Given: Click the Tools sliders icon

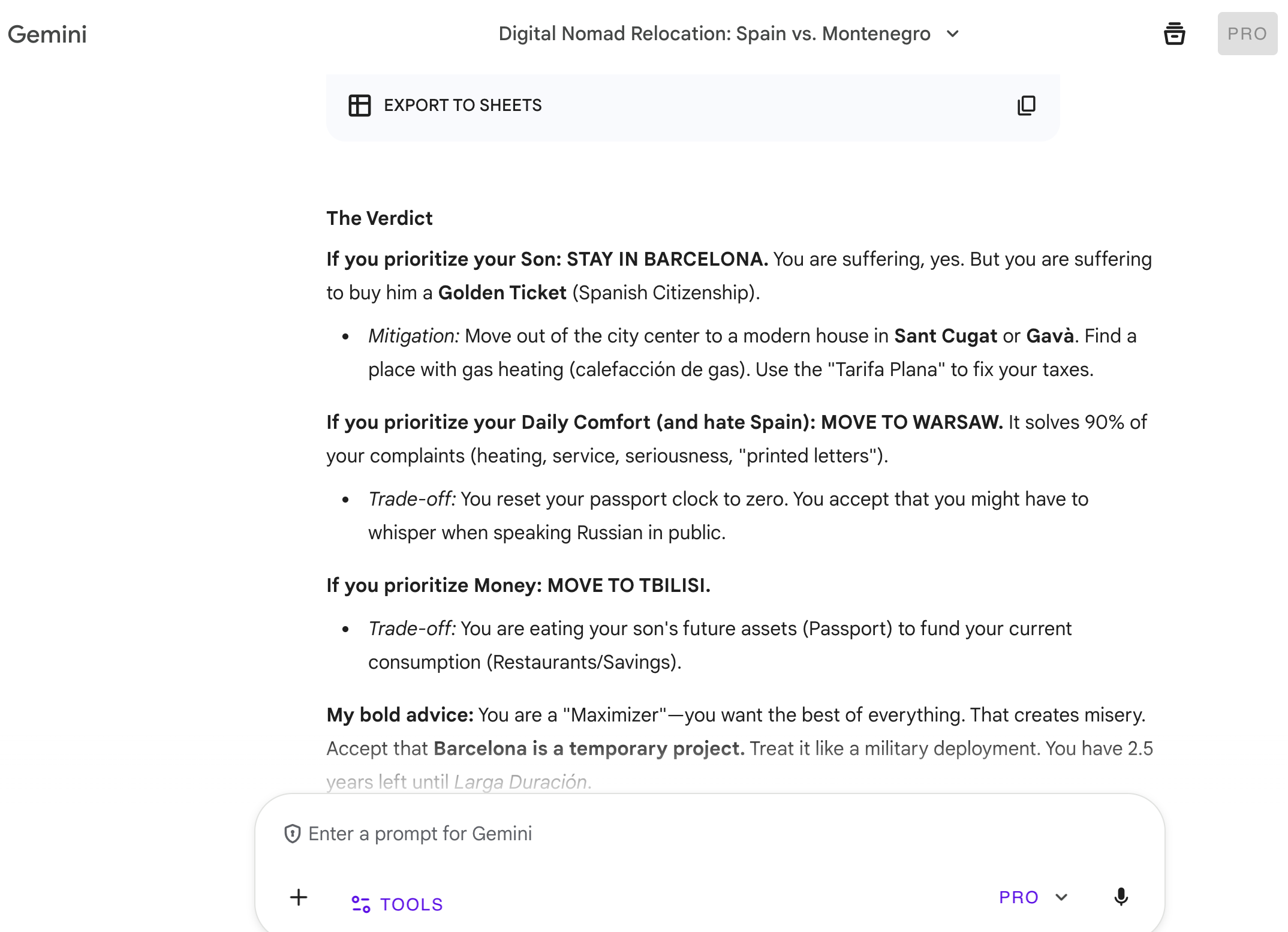Looking at the screenshot, I should click(360, 904).
